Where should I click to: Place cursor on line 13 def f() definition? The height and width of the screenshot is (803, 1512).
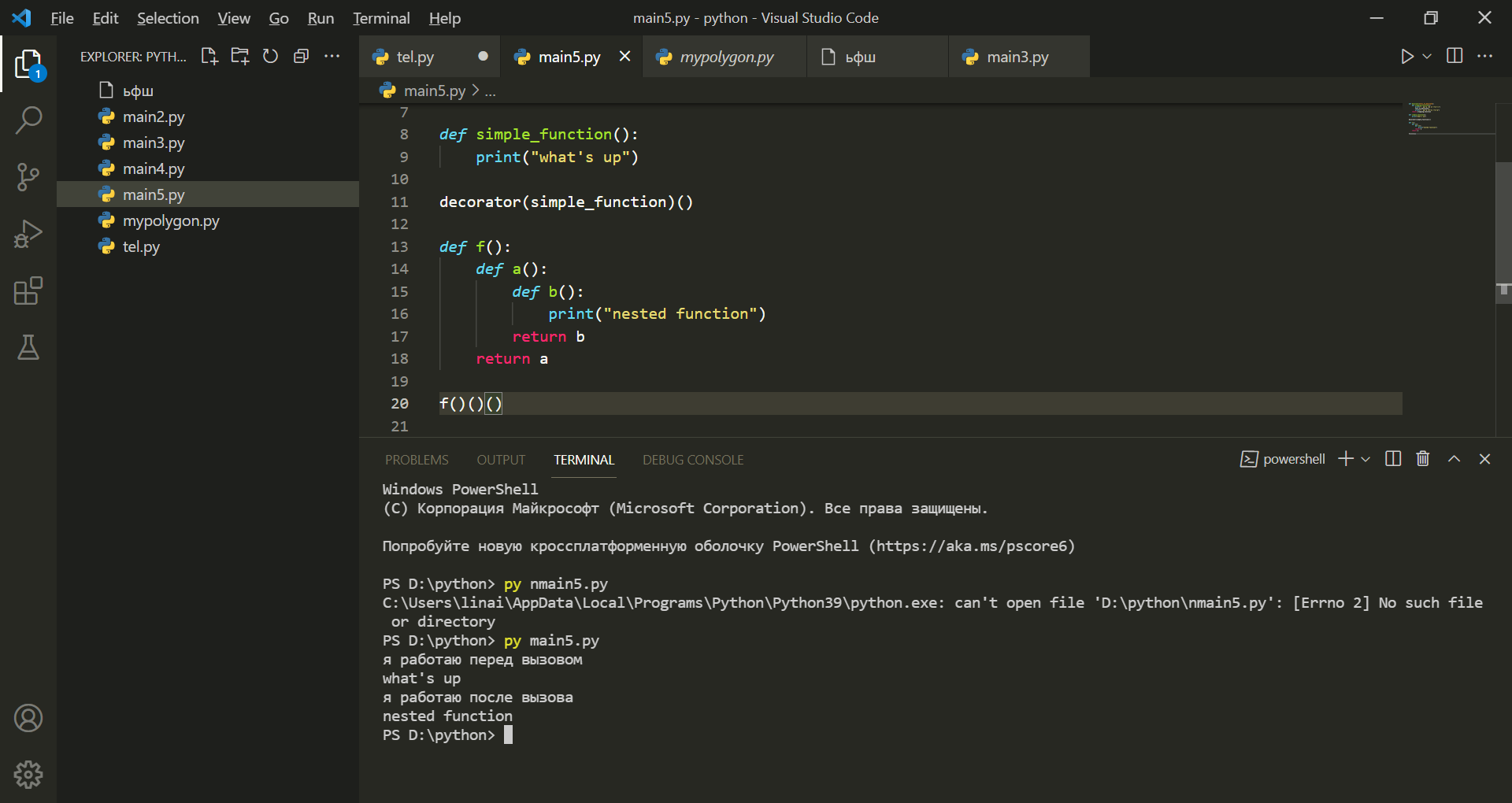click(x=475, y=246)
